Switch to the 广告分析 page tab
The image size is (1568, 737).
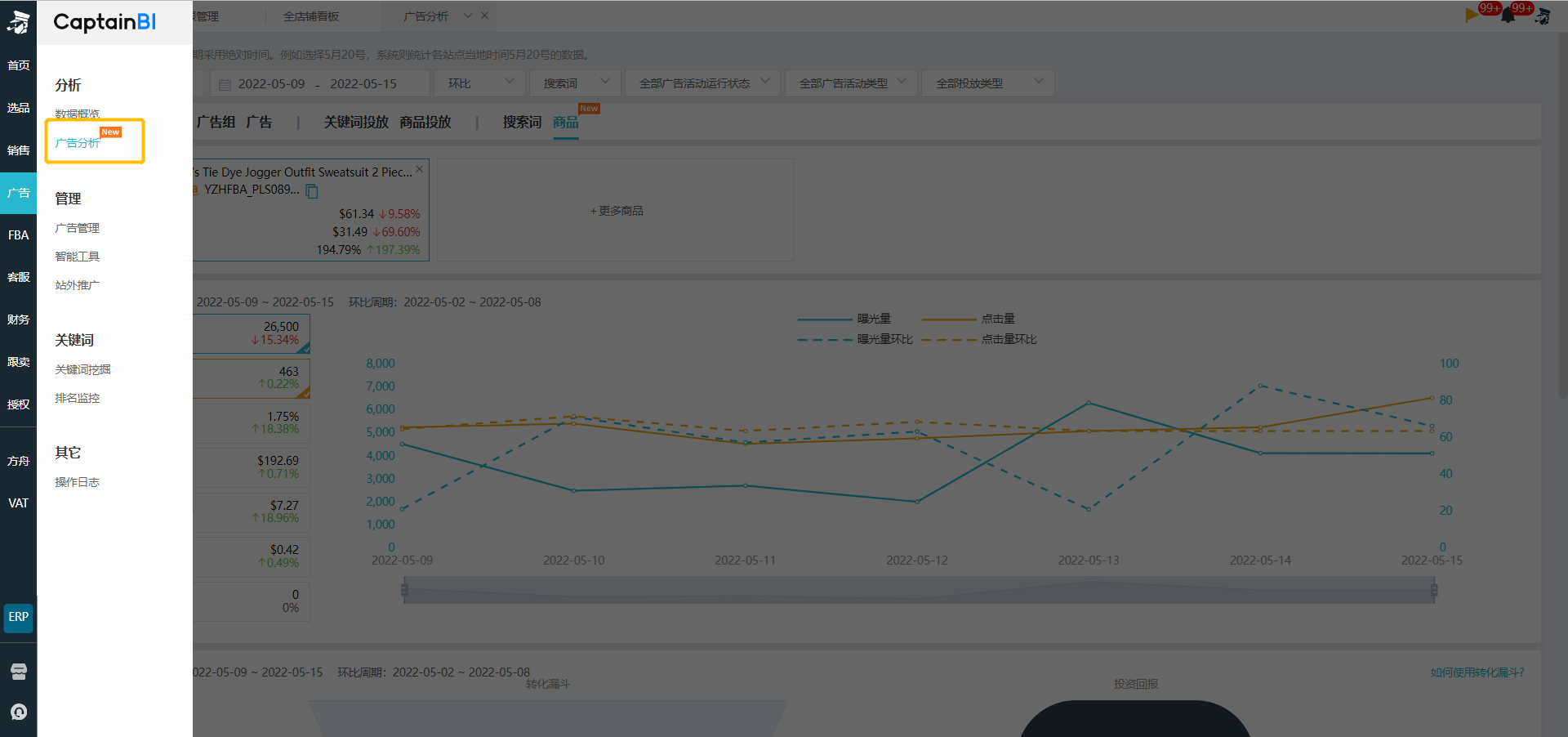pos(425,16)
